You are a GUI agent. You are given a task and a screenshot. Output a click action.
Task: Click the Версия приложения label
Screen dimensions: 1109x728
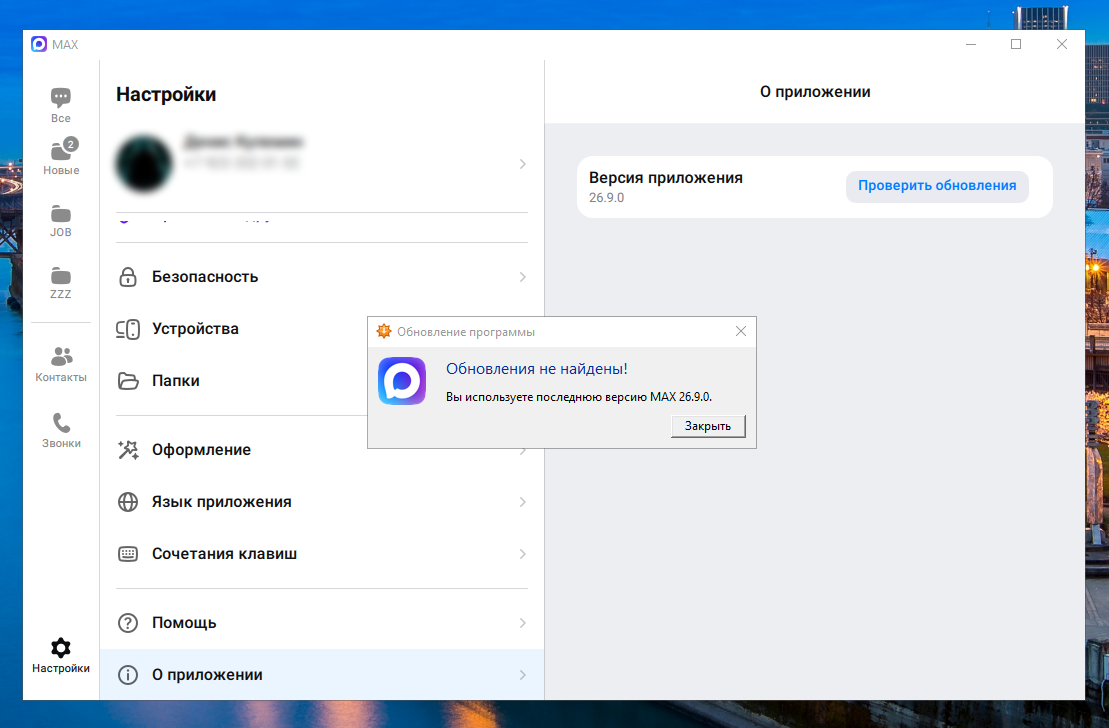coord(666,178)
